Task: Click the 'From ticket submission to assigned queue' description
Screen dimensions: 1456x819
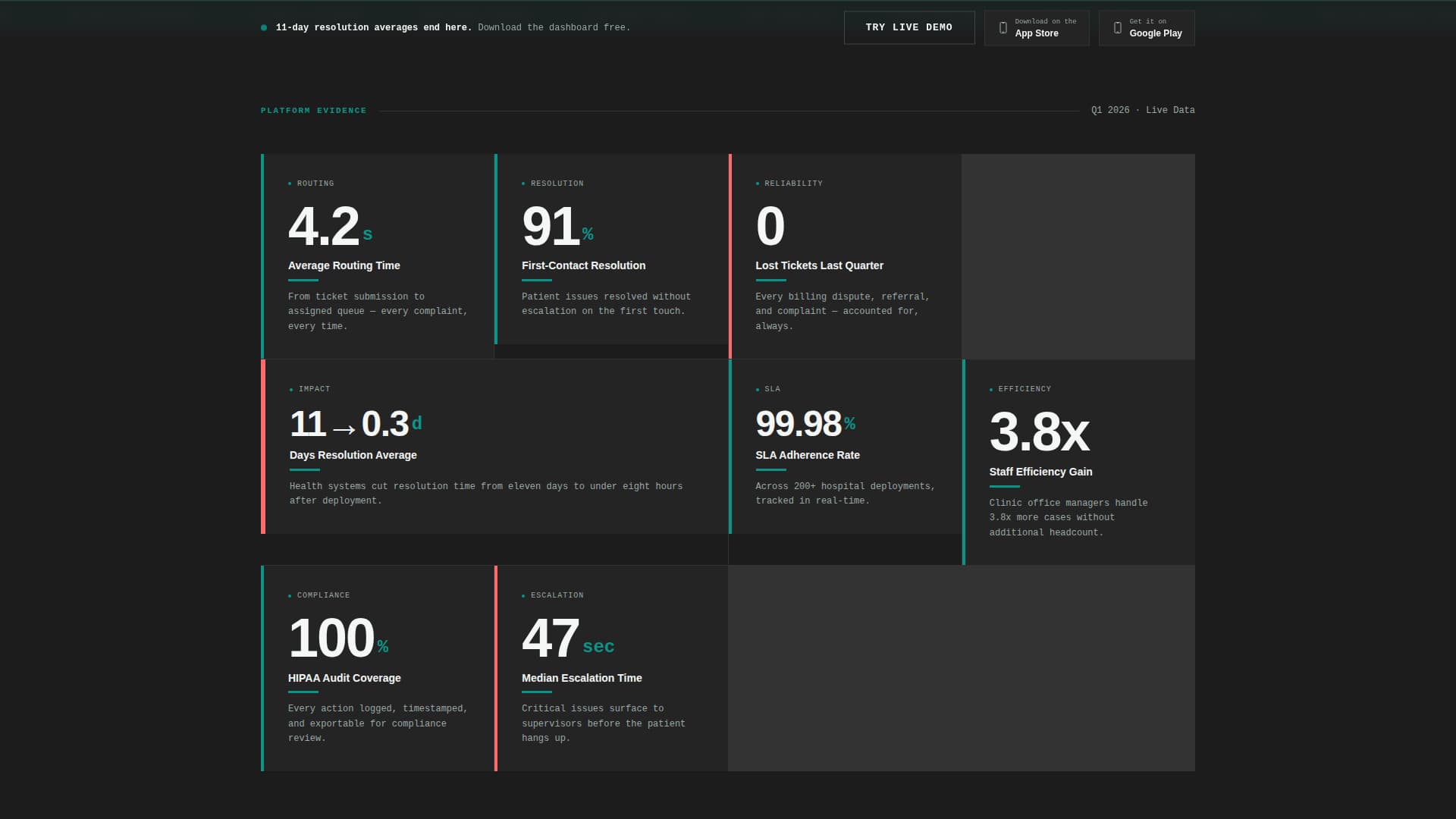Action: (x=378, y=312)
